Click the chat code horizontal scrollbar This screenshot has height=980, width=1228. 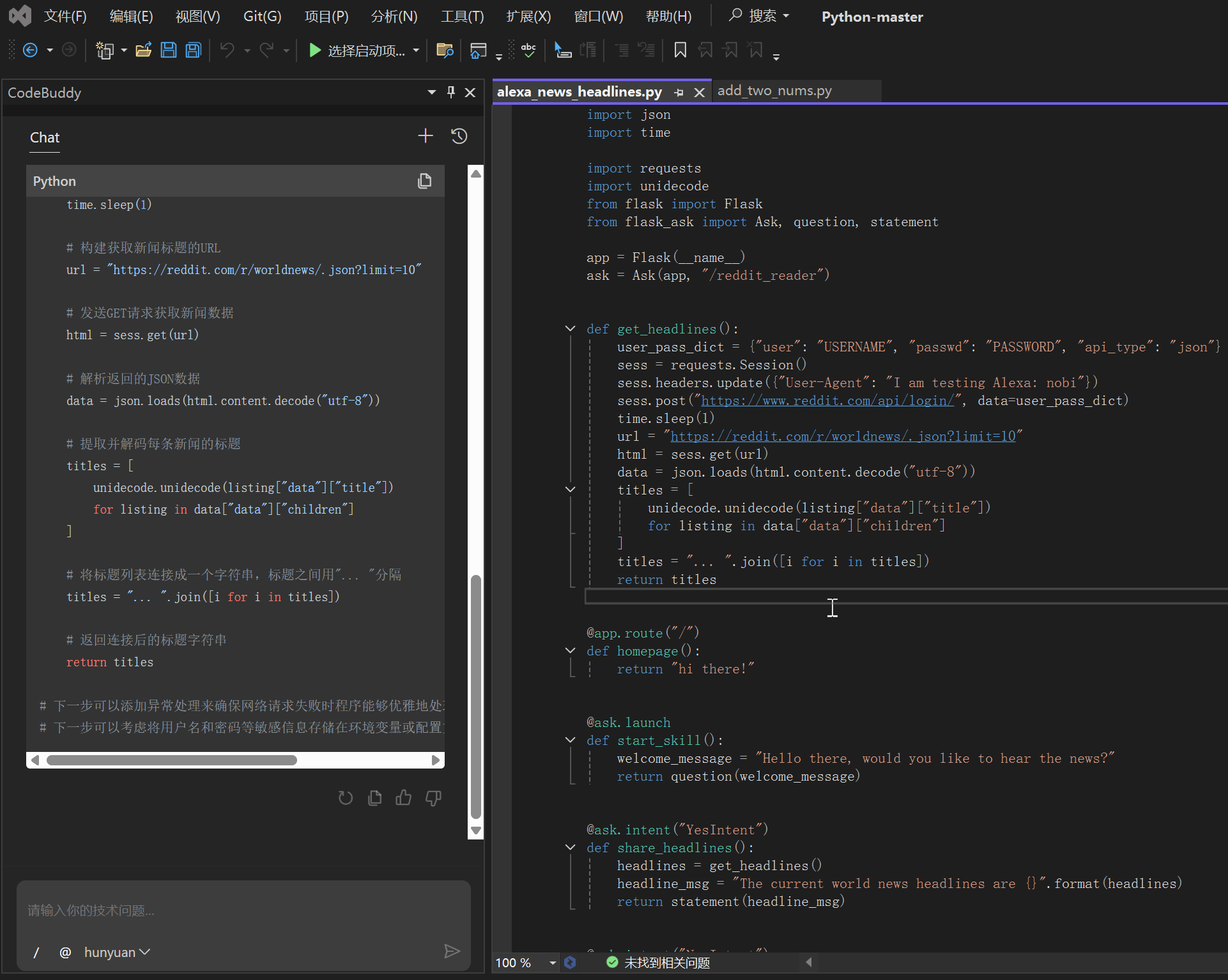point(171,760)
